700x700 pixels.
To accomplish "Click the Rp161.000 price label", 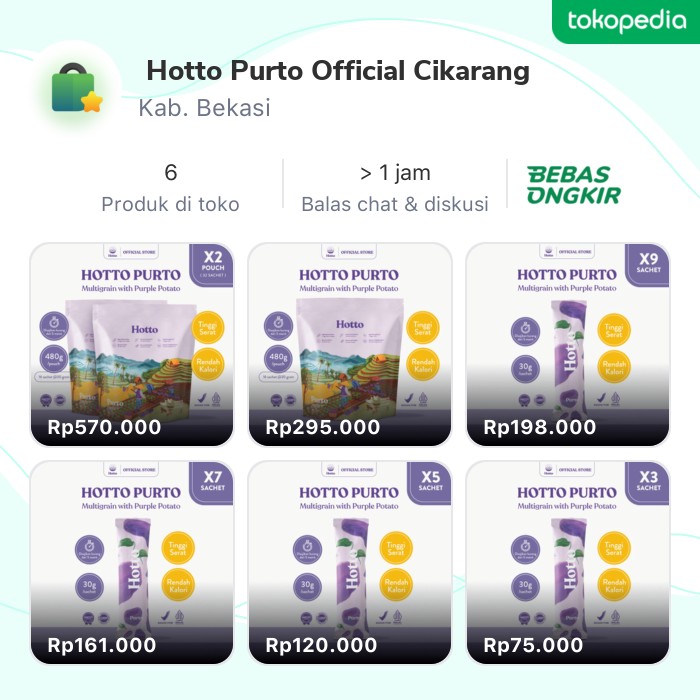I will point(102,645).
